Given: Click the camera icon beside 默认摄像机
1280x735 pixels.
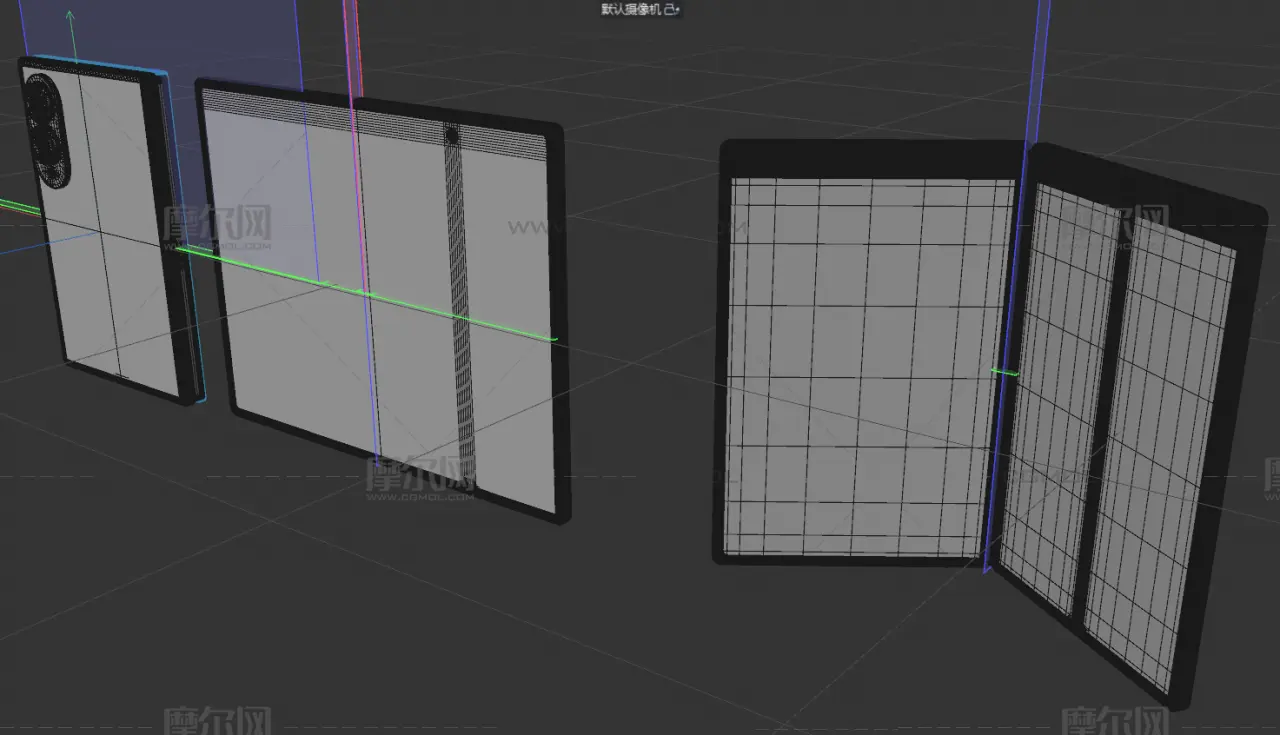Looking at the screenshot, I should [x=672, y=9].
